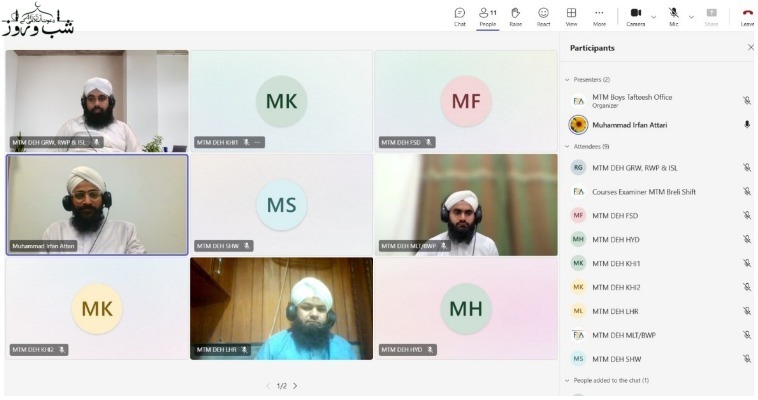Open the React emoji menu
The height and width of the screenshot is (400, 758).
[x=543, y=15]
